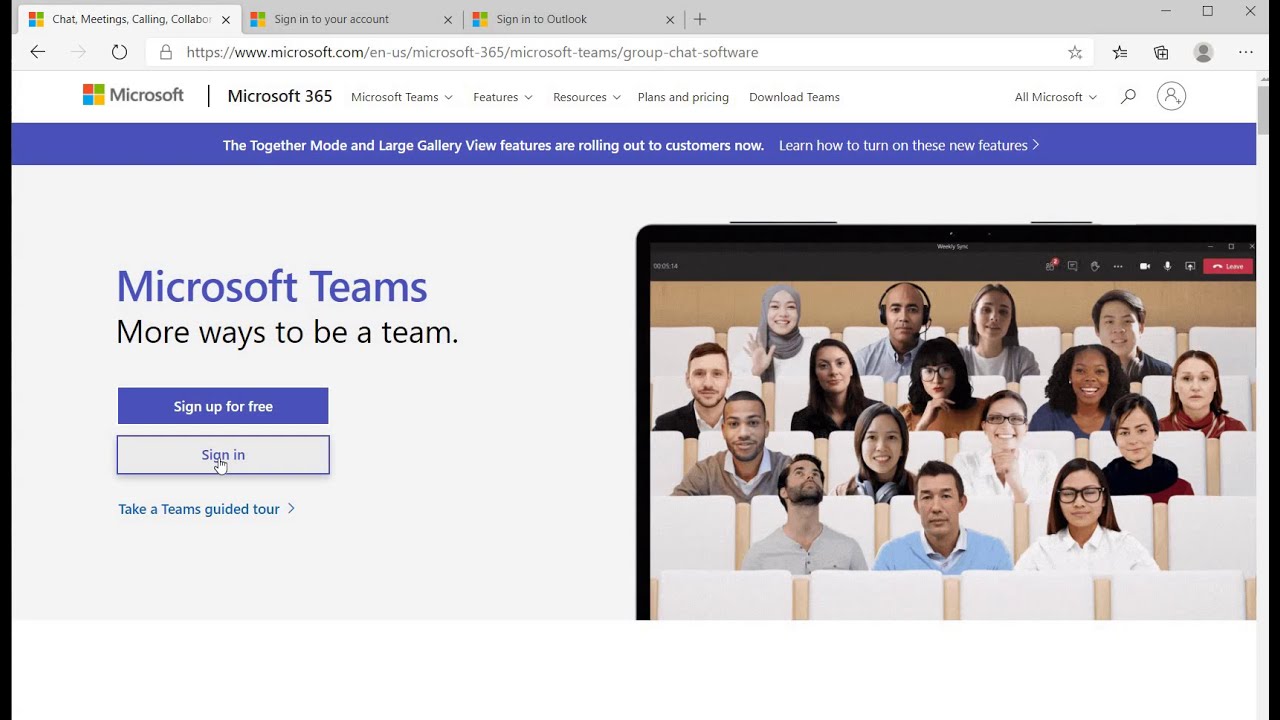
Task: Add this page to favorites with star icon
Action: 1075,52
